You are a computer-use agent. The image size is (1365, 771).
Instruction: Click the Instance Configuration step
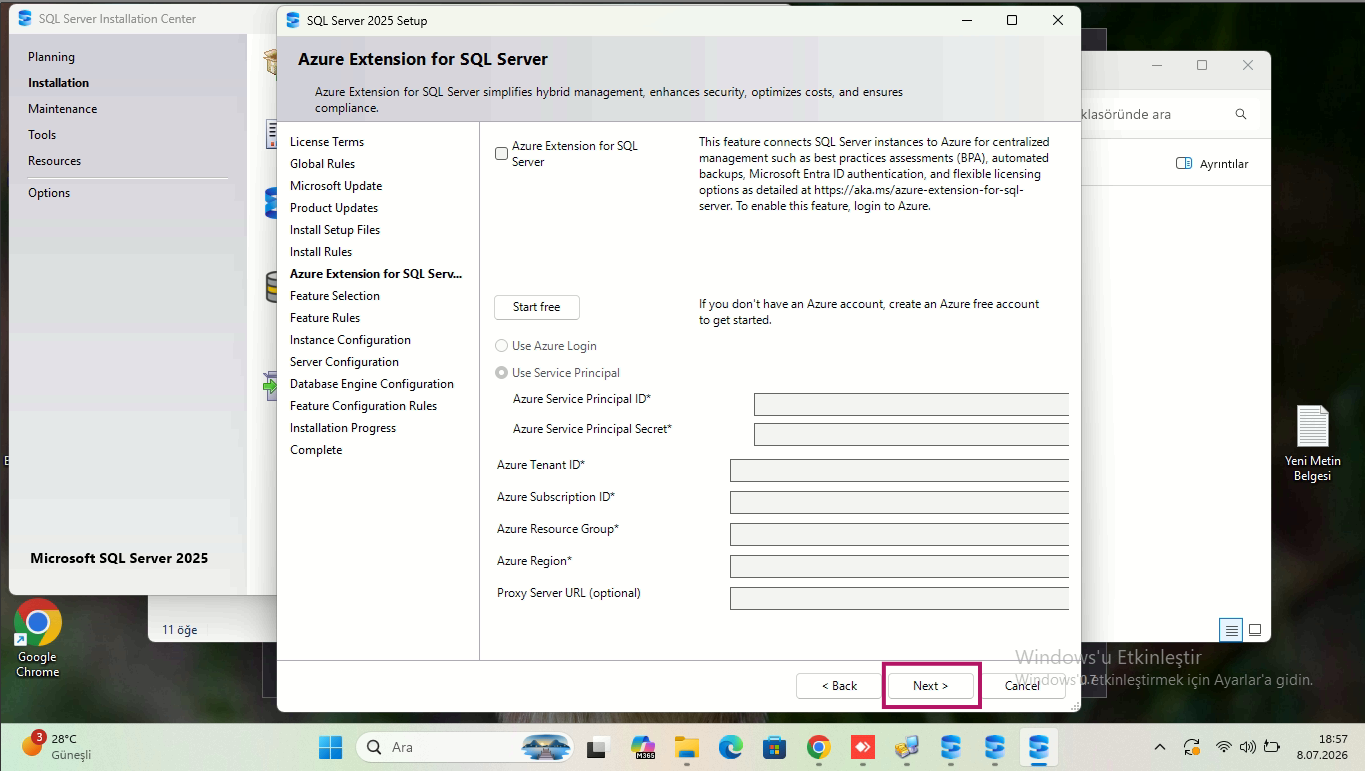[x=350, y=340]
